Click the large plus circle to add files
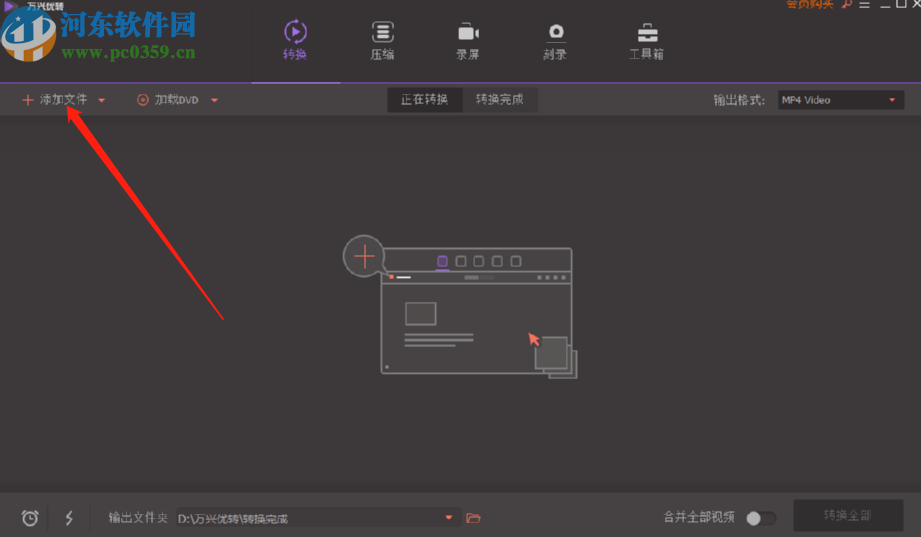The image size is (921, 537). point(364,256)
